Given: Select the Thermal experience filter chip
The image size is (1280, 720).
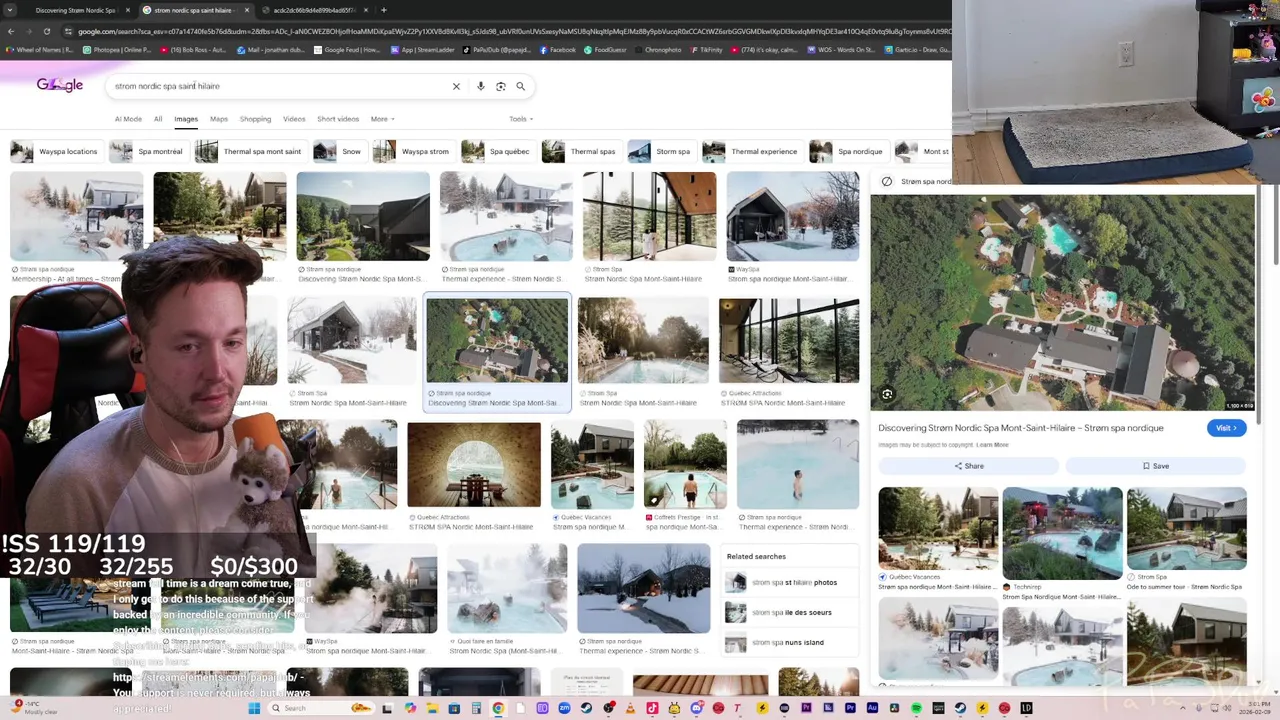Looking at the screenshot, I should [752, 152].
